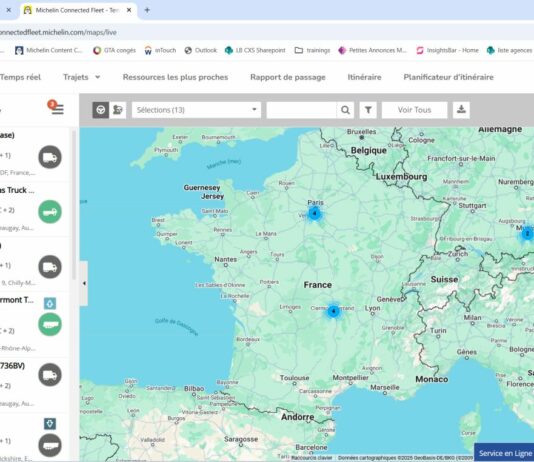Open the Outlook bookmark
Viewport: 534px width, 462px height.
[x=201, y=50]
